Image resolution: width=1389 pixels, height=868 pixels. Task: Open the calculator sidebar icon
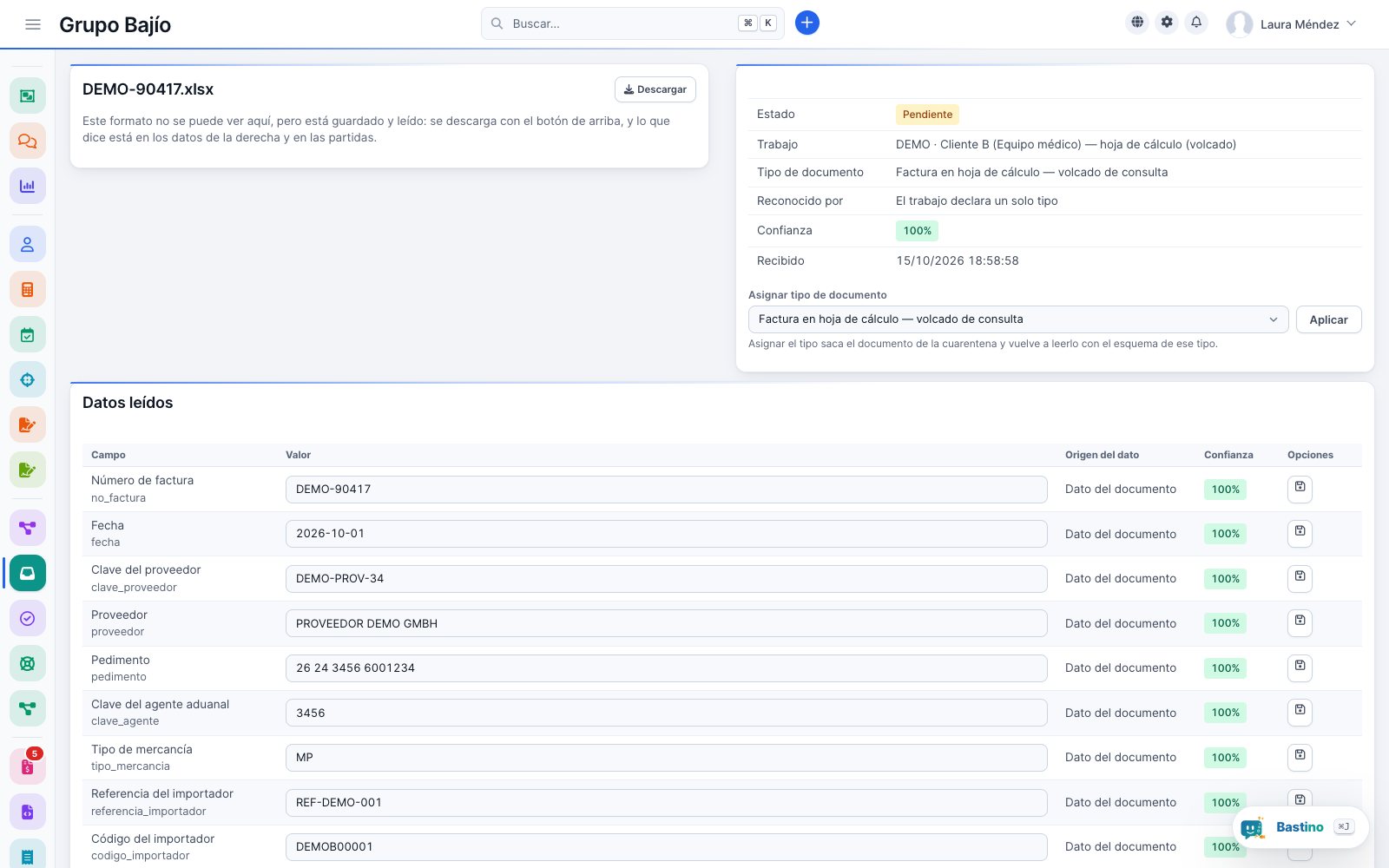tap(28, 290)
